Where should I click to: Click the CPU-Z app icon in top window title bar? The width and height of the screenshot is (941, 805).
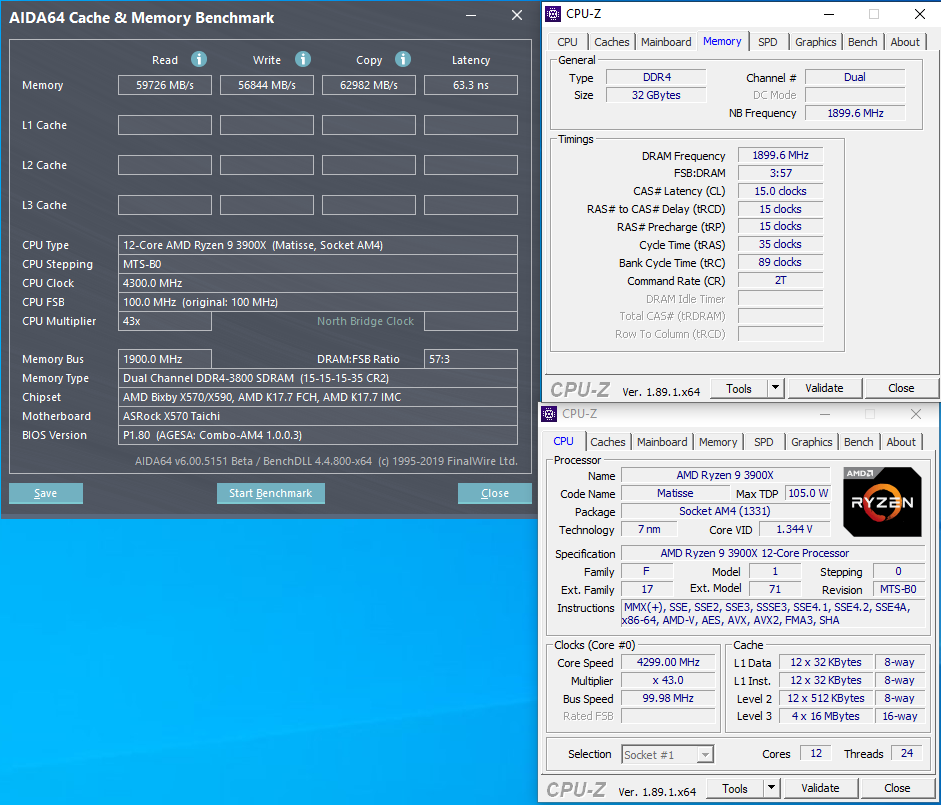point(553,14)
